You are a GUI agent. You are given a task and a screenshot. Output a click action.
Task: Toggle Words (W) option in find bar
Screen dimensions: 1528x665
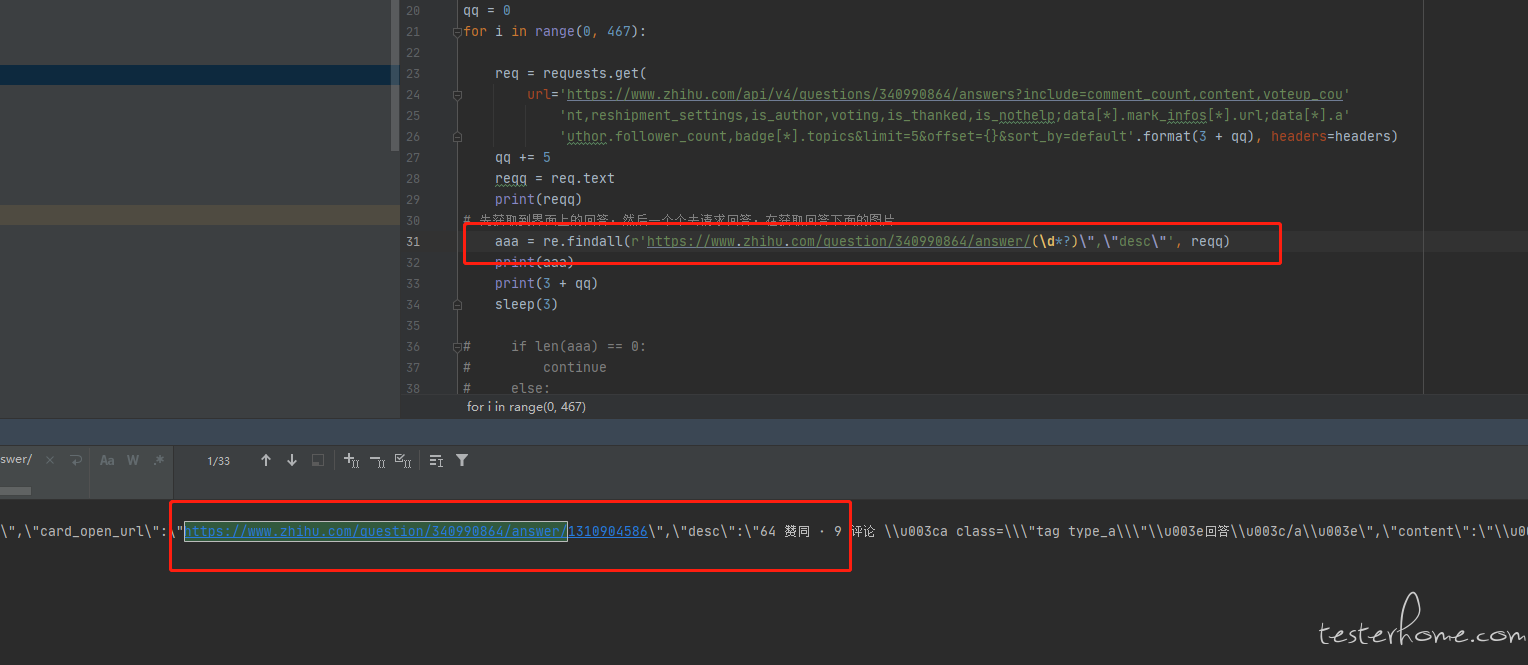[133, 460]
